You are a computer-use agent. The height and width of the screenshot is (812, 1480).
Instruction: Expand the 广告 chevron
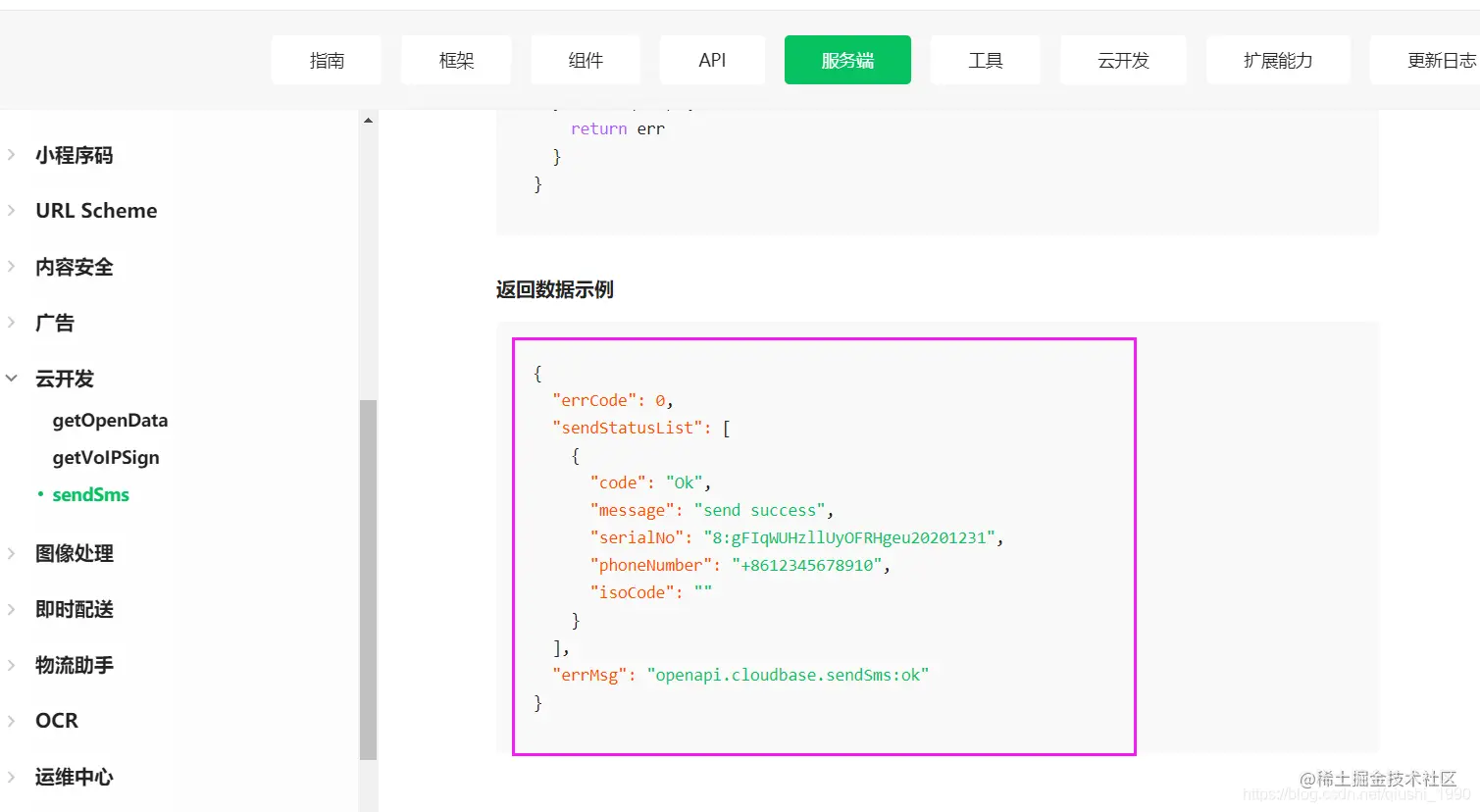click(x=12, y=322)
